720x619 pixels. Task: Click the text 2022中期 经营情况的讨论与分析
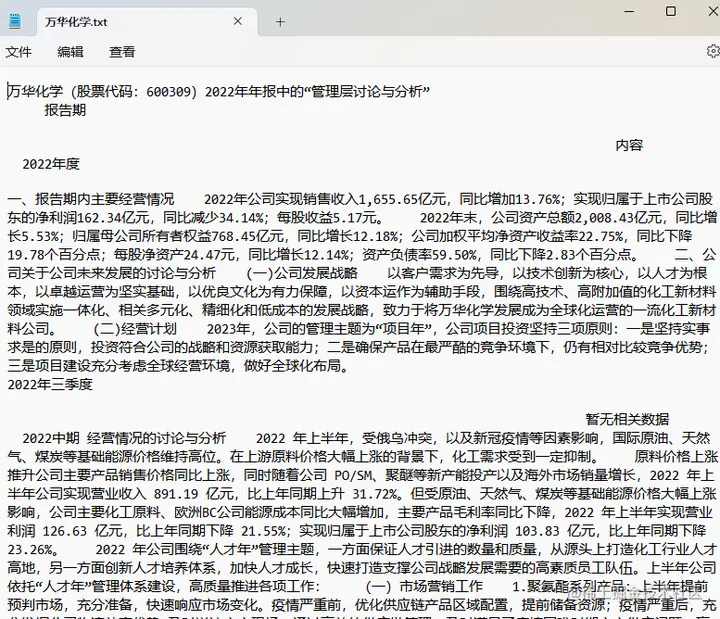pyautogui.click(x=124, y=438)
